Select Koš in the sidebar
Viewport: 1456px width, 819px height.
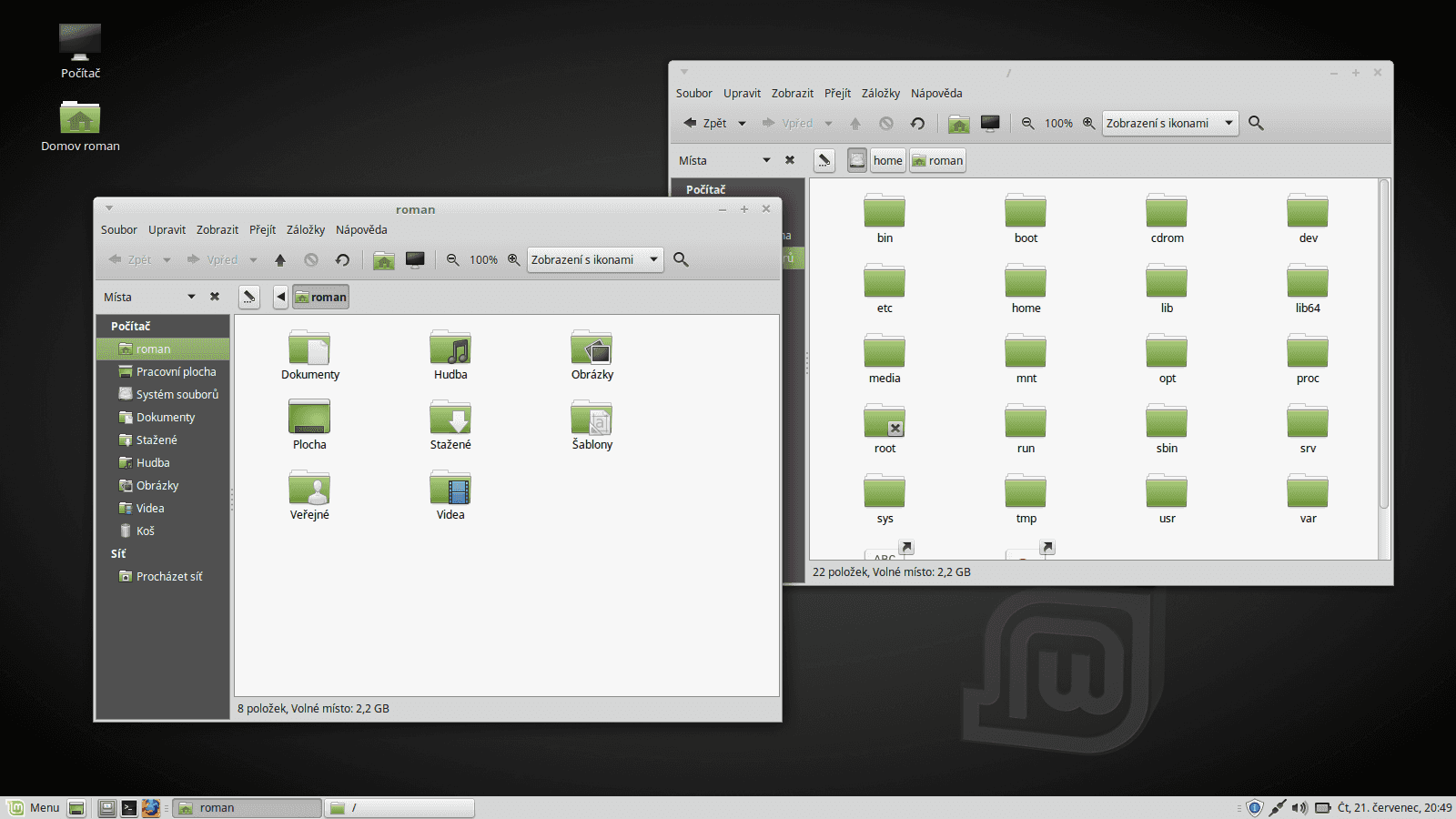144,531
